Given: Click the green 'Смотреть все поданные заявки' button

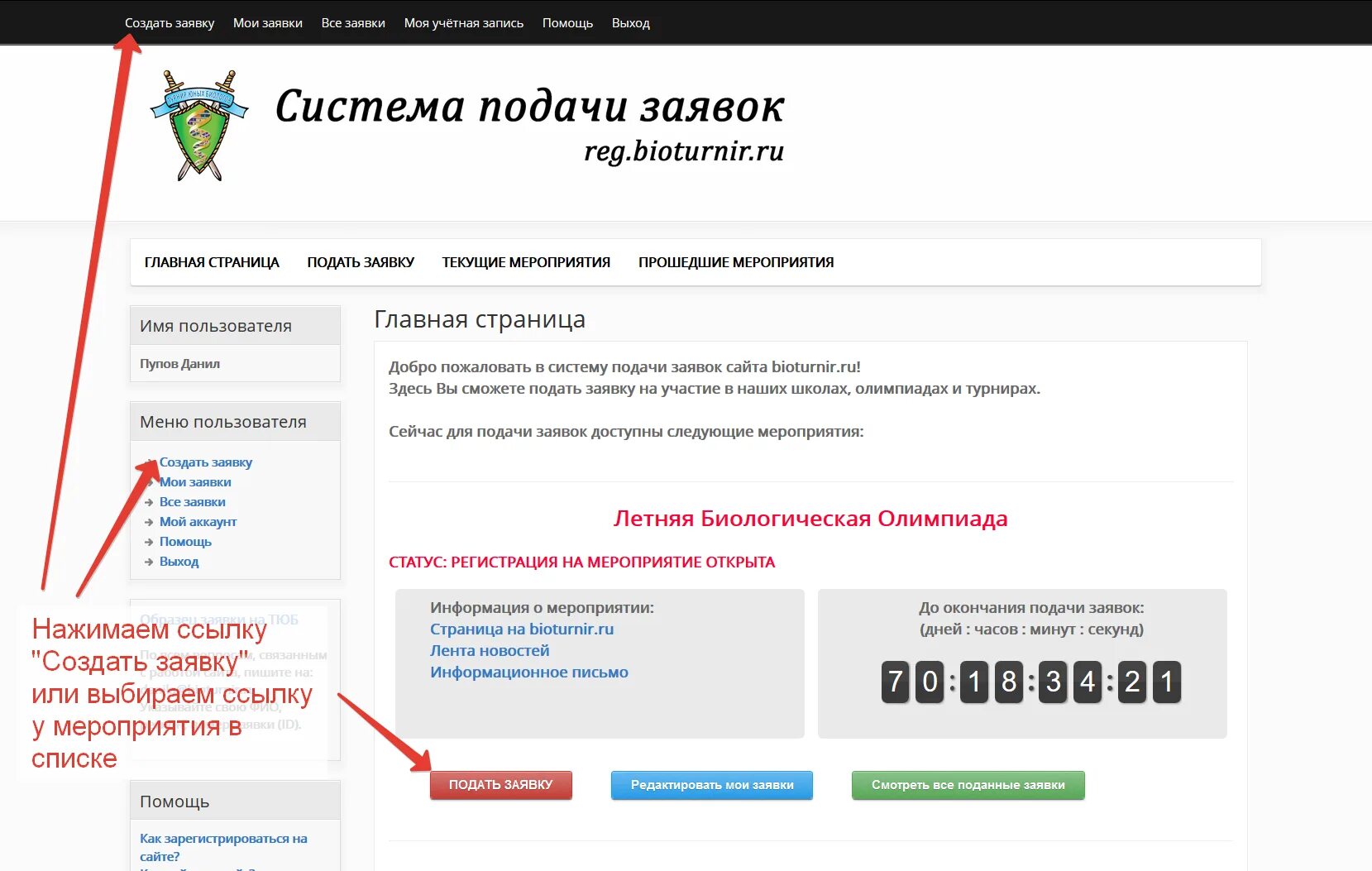Looking at the screenshot, I should pyautogui.click(x=968, y=785).
